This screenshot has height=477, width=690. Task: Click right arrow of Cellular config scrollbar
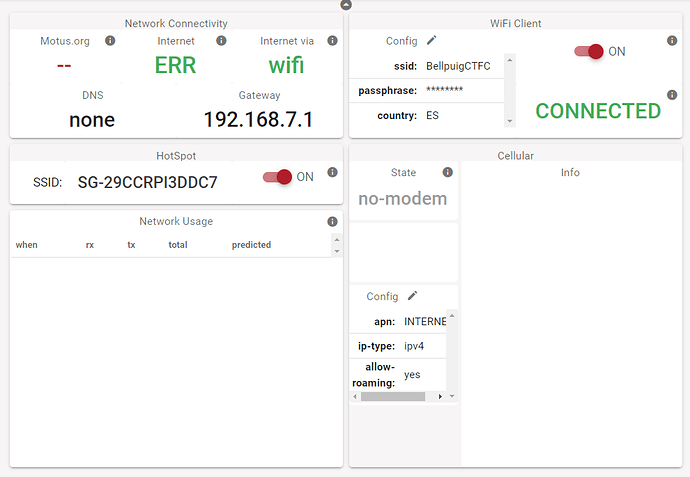point(440,397)
